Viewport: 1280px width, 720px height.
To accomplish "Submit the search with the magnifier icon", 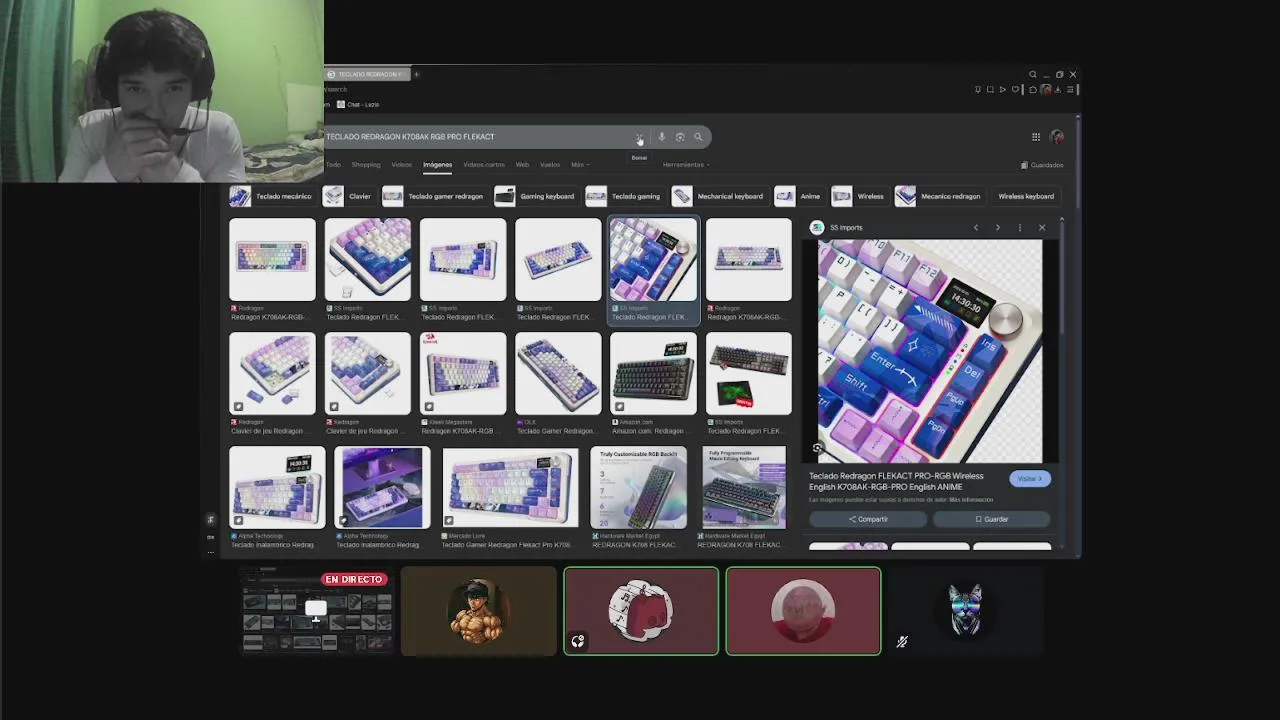I will click(x=698, y=137).
